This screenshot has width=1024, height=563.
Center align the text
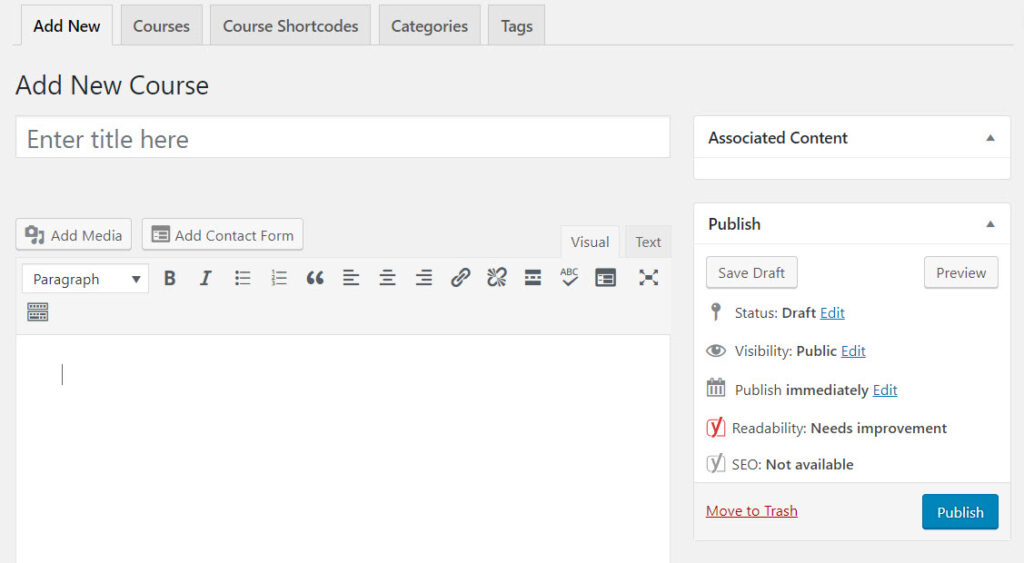pyautogui.click(x=387, y=279)
